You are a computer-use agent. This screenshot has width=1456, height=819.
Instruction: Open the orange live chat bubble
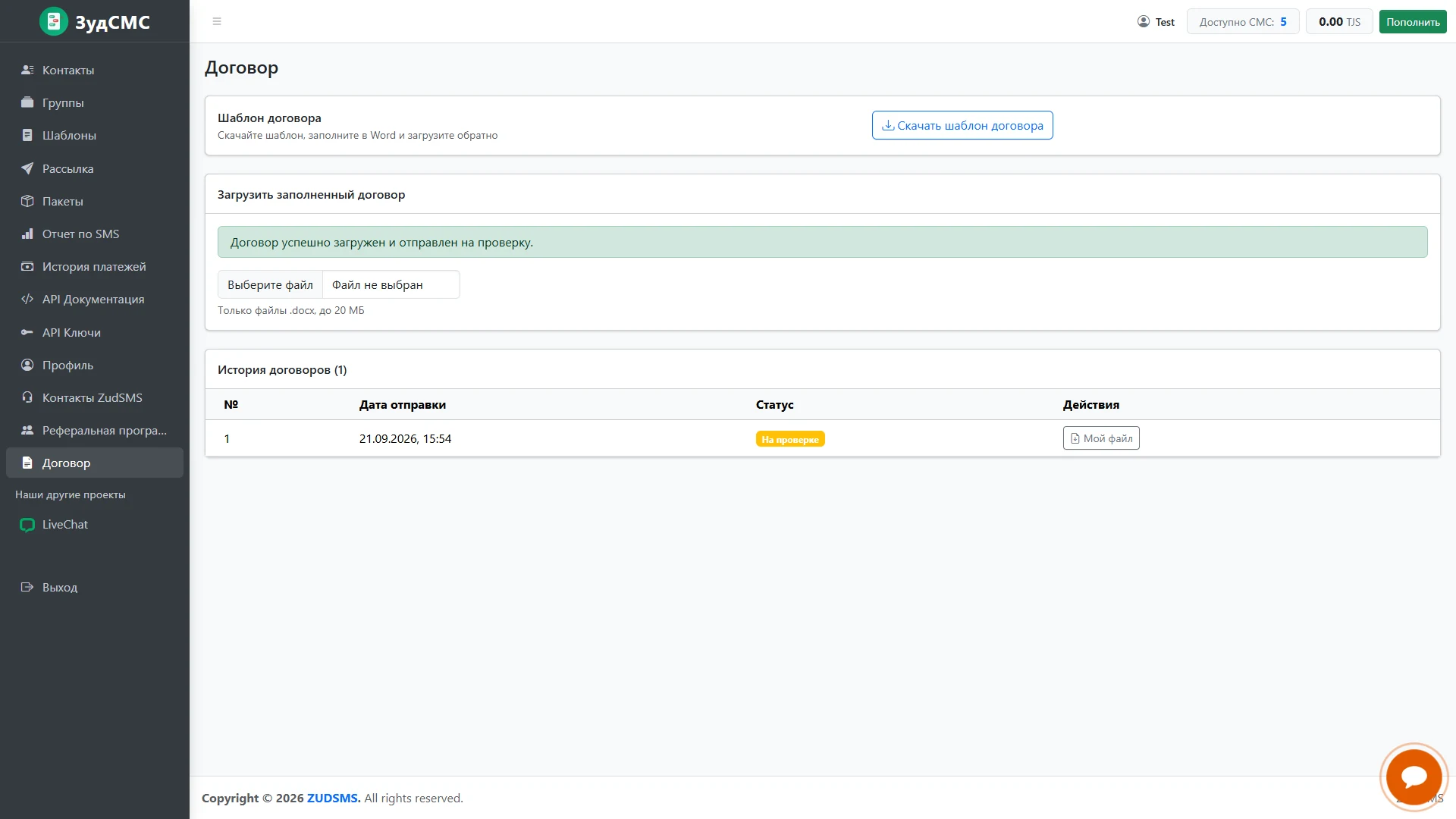[1414, 777]
